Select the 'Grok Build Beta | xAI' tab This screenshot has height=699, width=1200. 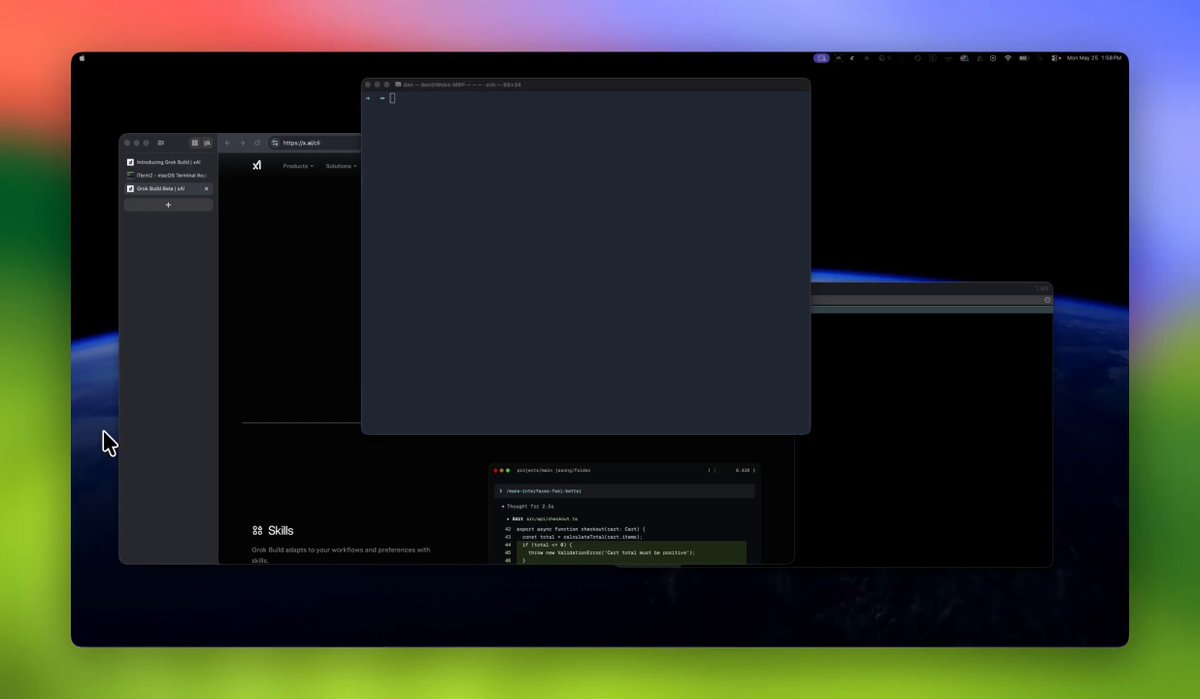coord(167,188)
